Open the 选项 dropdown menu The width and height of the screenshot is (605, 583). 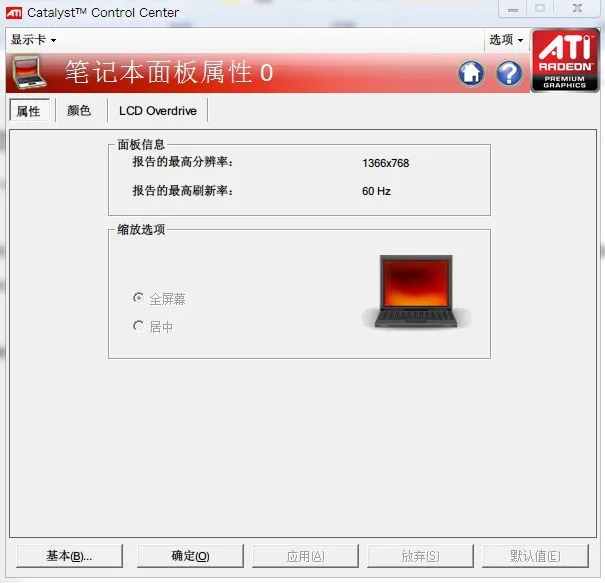[506, 39]
